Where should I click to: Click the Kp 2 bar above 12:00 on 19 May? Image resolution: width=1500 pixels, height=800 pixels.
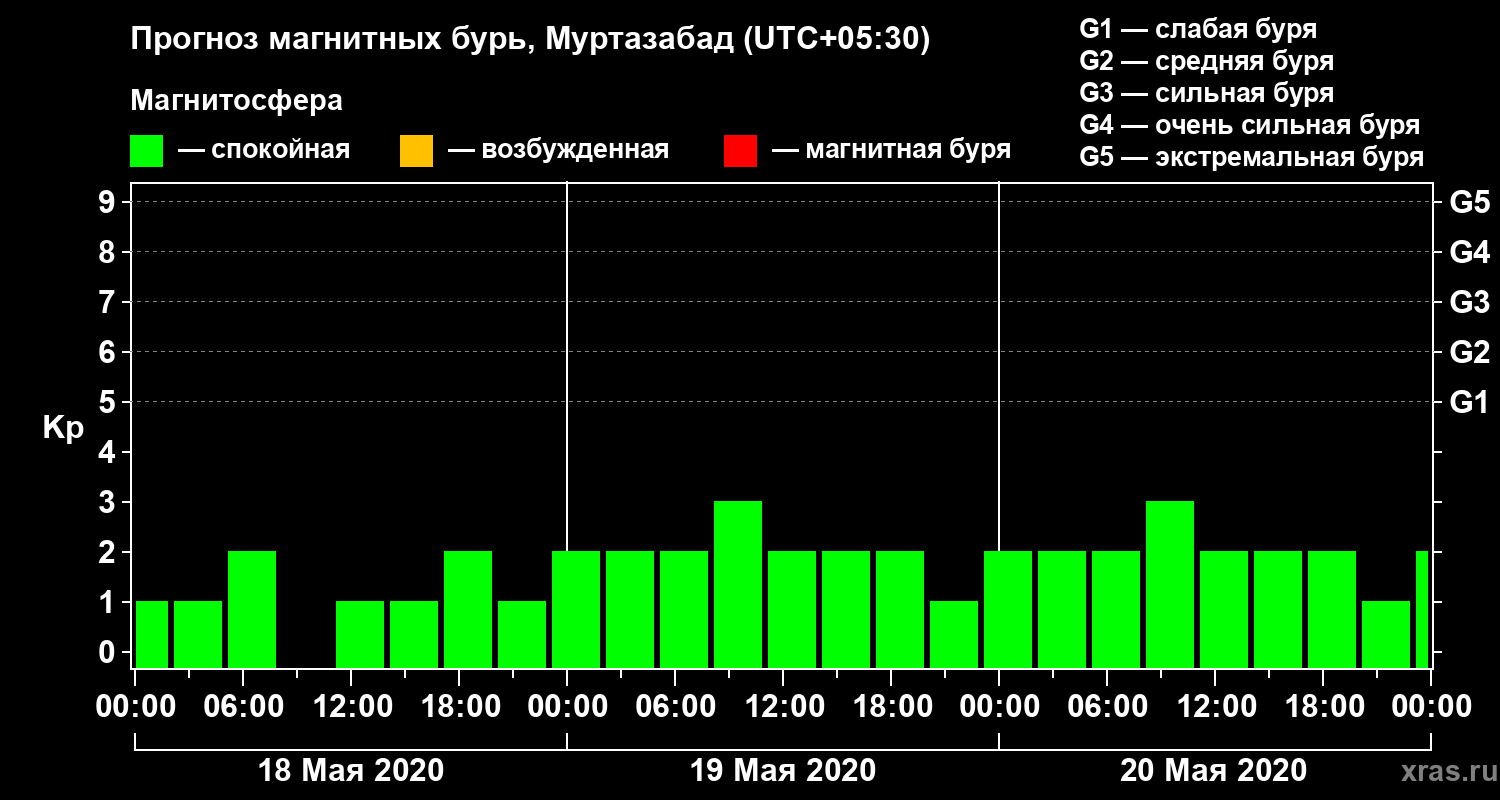click(x=792, y=609)
